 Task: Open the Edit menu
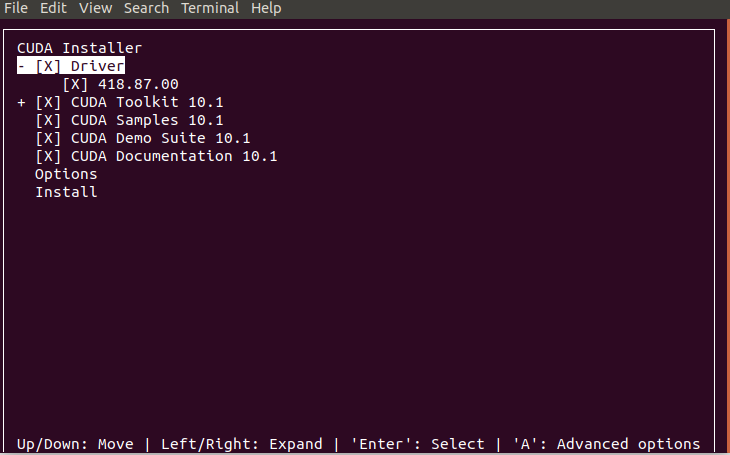[x=53, y=8]
